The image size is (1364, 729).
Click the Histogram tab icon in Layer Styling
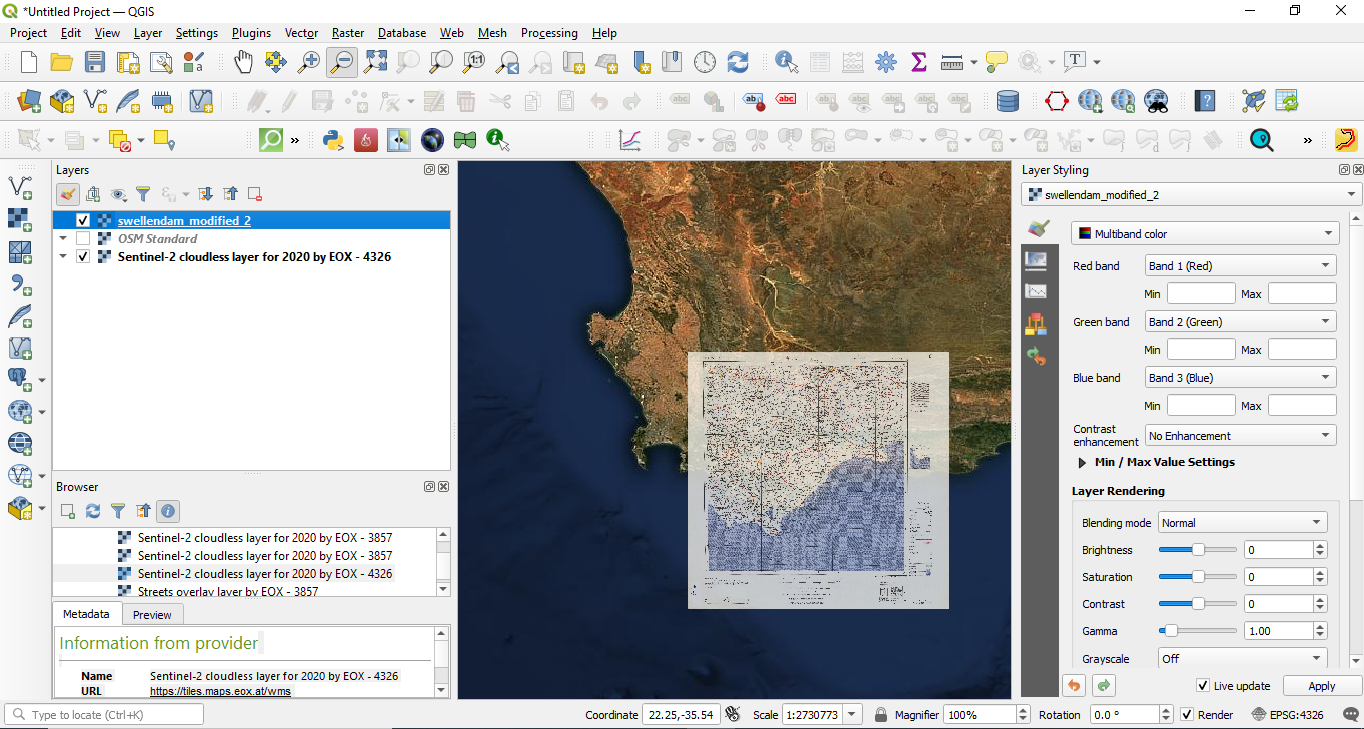click(x=1036, y=292)
